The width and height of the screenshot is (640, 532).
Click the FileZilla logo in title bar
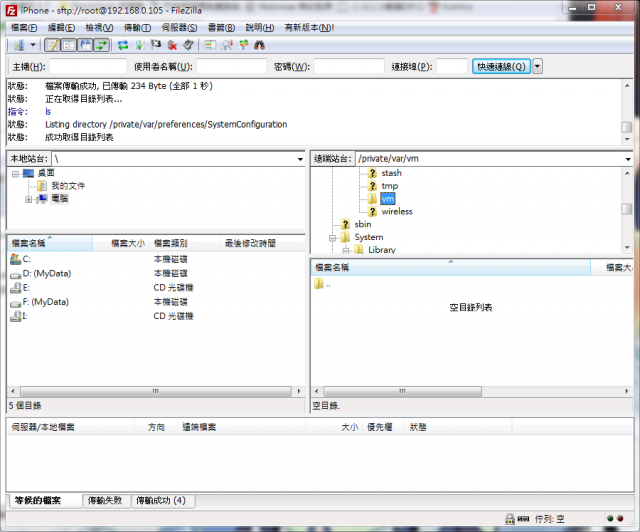click(x=11, y=10)
